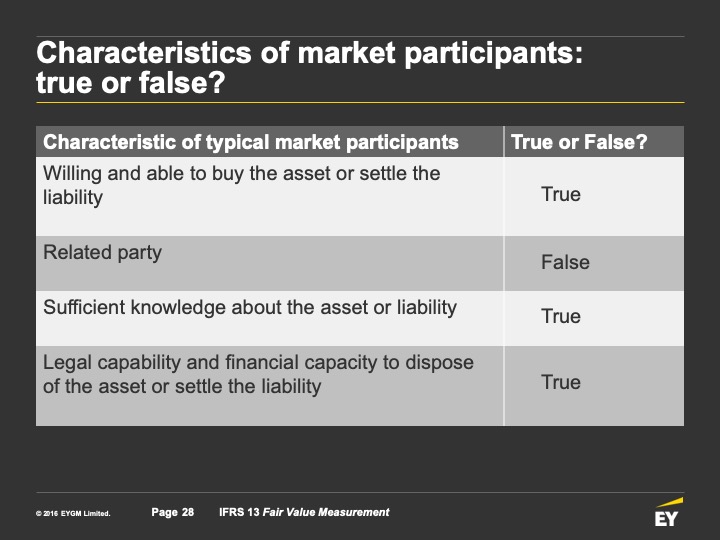Click the 'Willing and able to buy' cell
The height and width of the screenshot is (540, 720).
[x=270, y=197]
